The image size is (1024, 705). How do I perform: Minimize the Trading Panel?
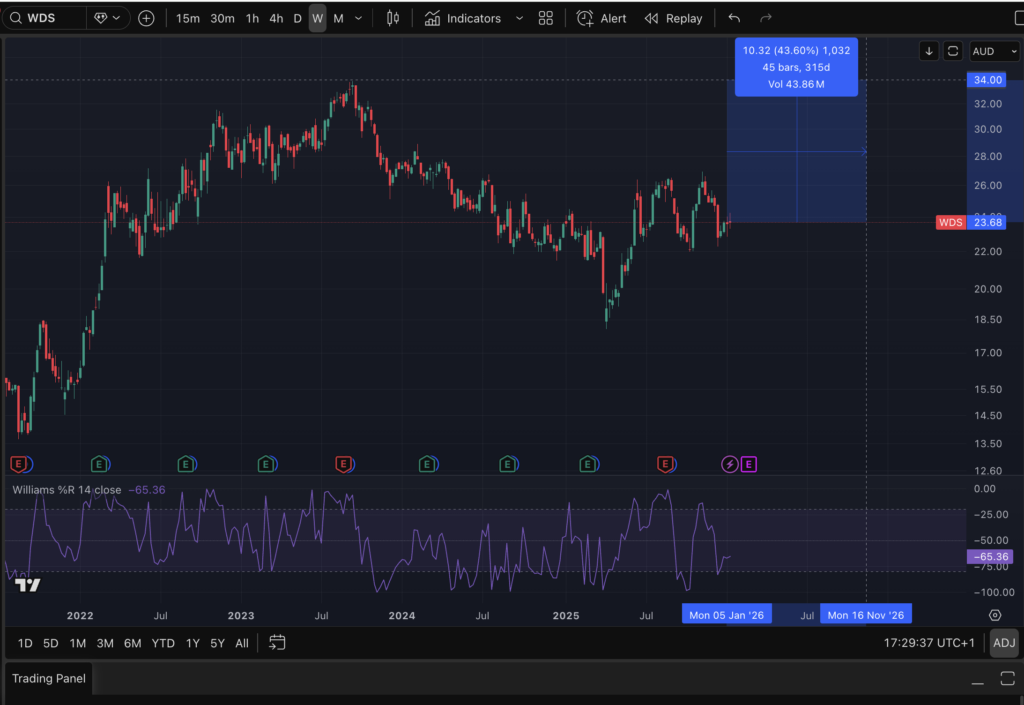click(978, 680)
